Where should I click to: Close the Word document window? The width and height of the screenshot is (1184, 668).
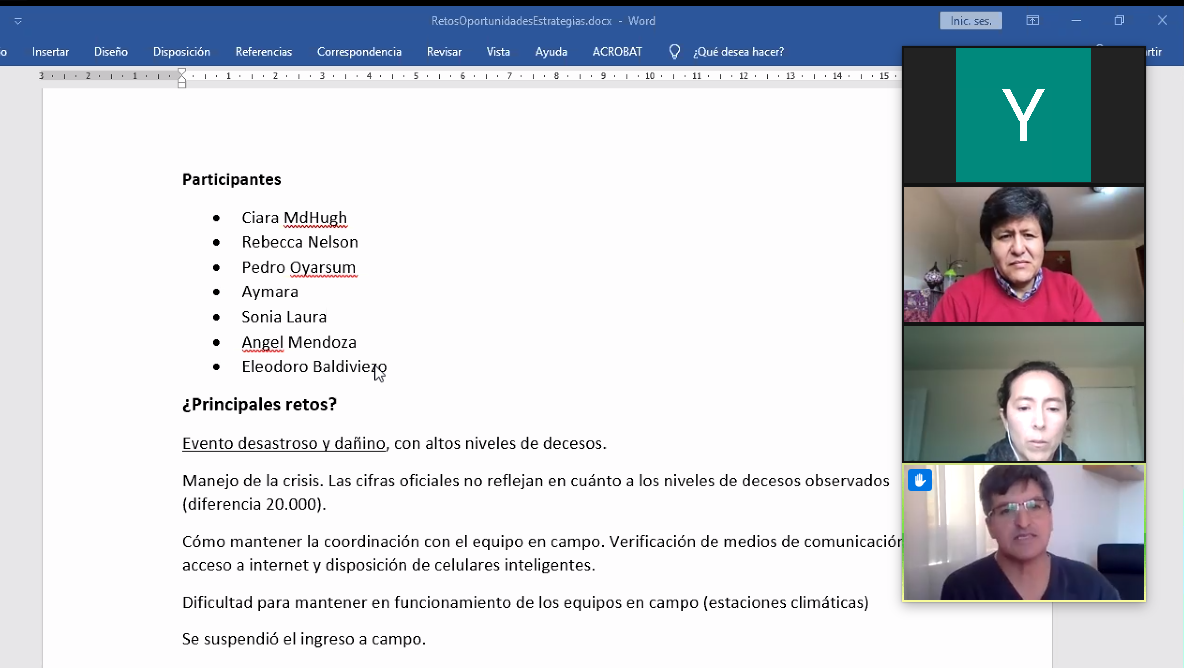1162,20
